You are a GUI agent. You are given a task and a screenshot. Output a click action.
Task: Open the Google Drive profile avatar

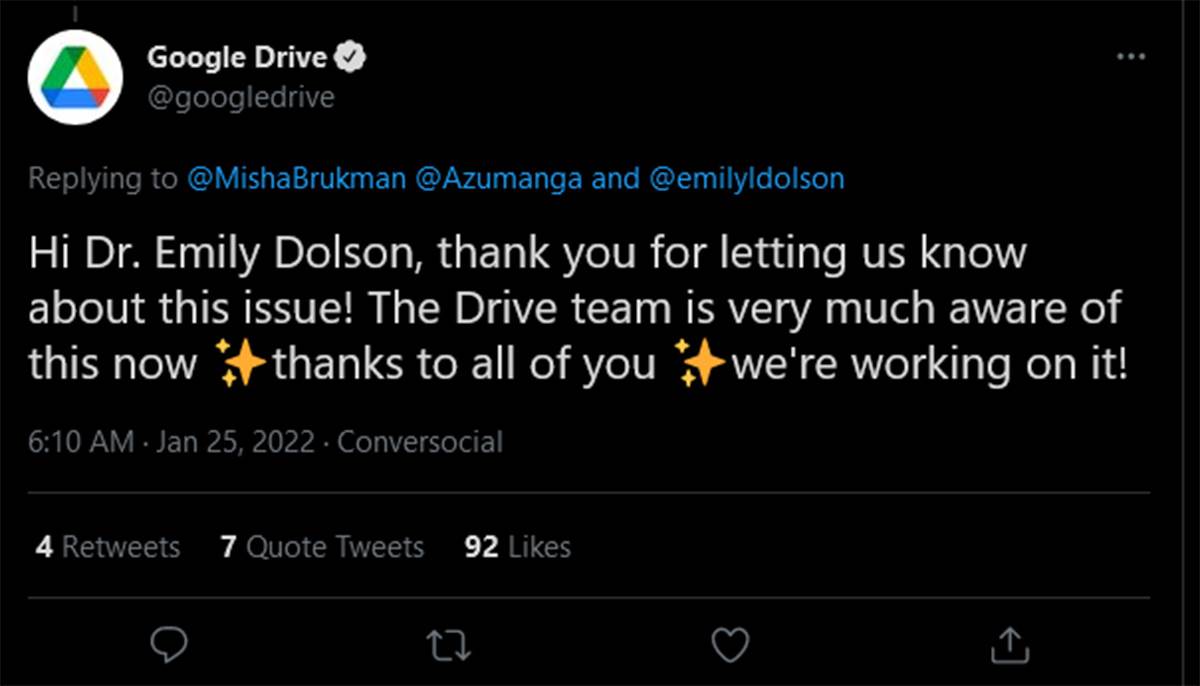pyautogui.click(x=75, y=77)
